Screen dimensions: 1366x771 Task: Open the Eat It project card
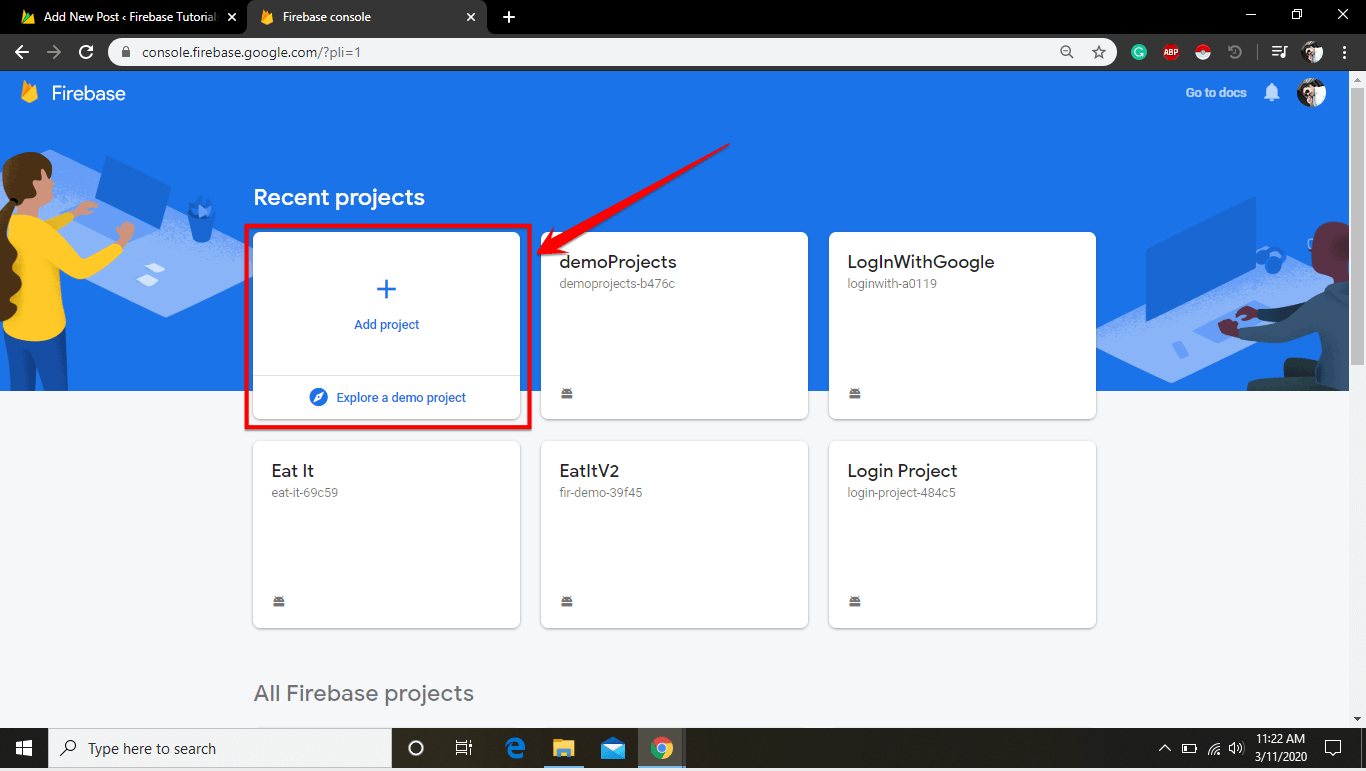pyautogui.click(x=386, y=535)
